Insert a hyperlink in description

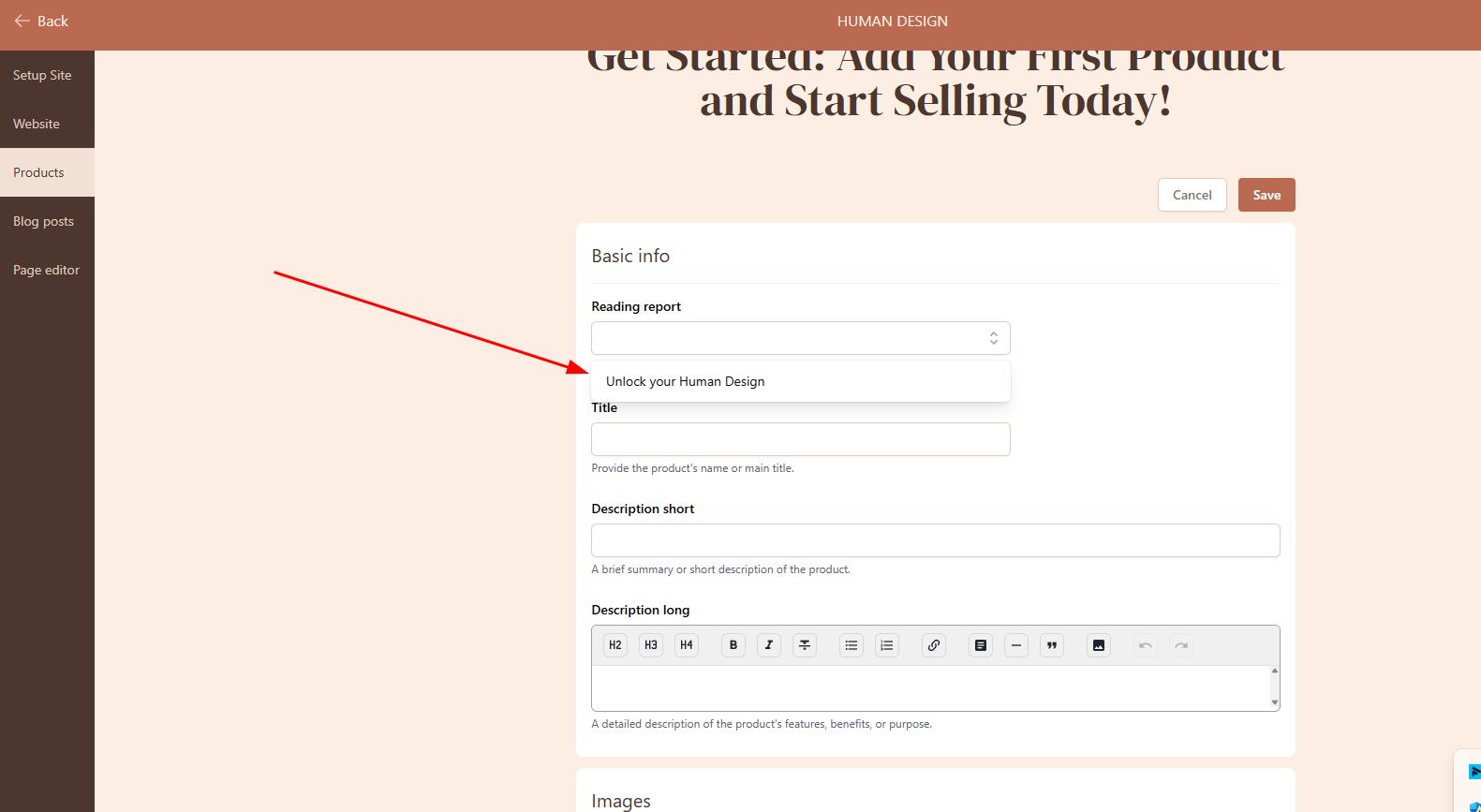(934, 645)
